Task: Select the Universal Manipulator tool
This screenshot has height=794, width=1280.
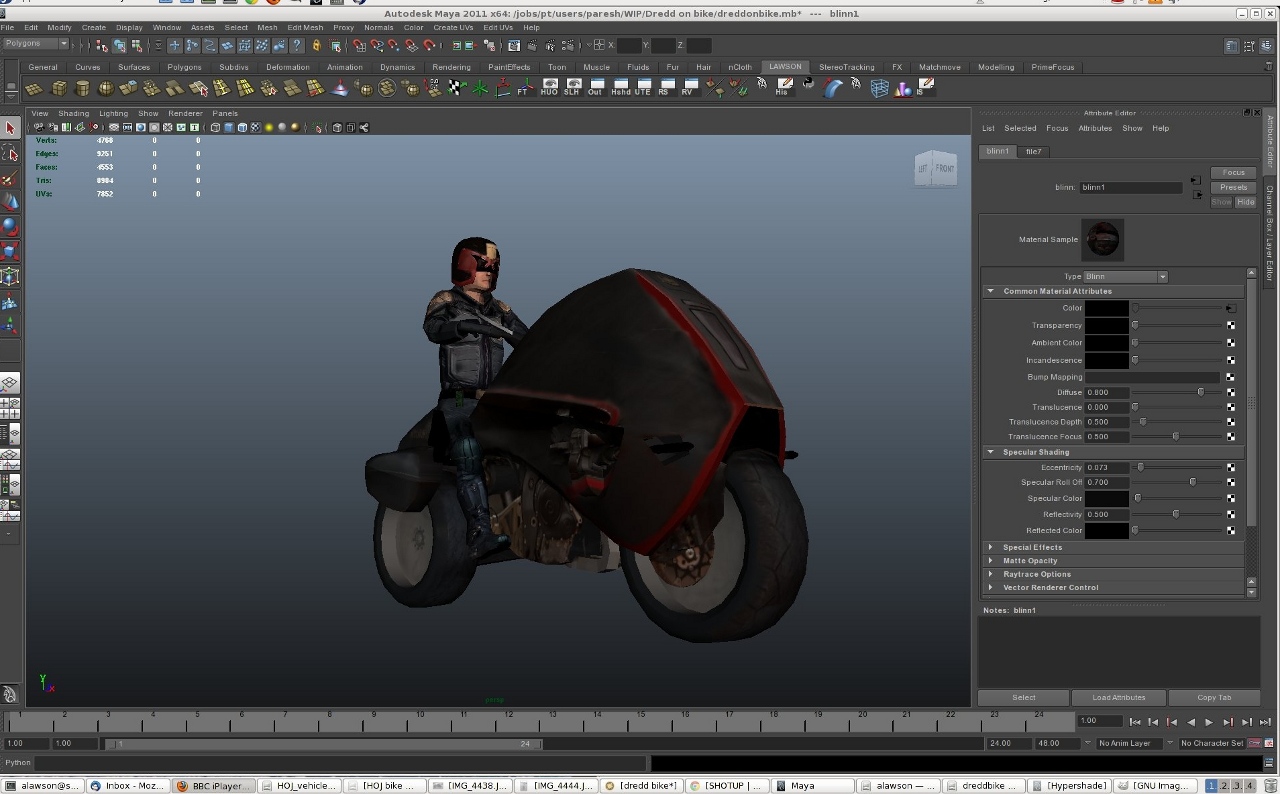Action: pyautogui.click(x=10, y=276)
